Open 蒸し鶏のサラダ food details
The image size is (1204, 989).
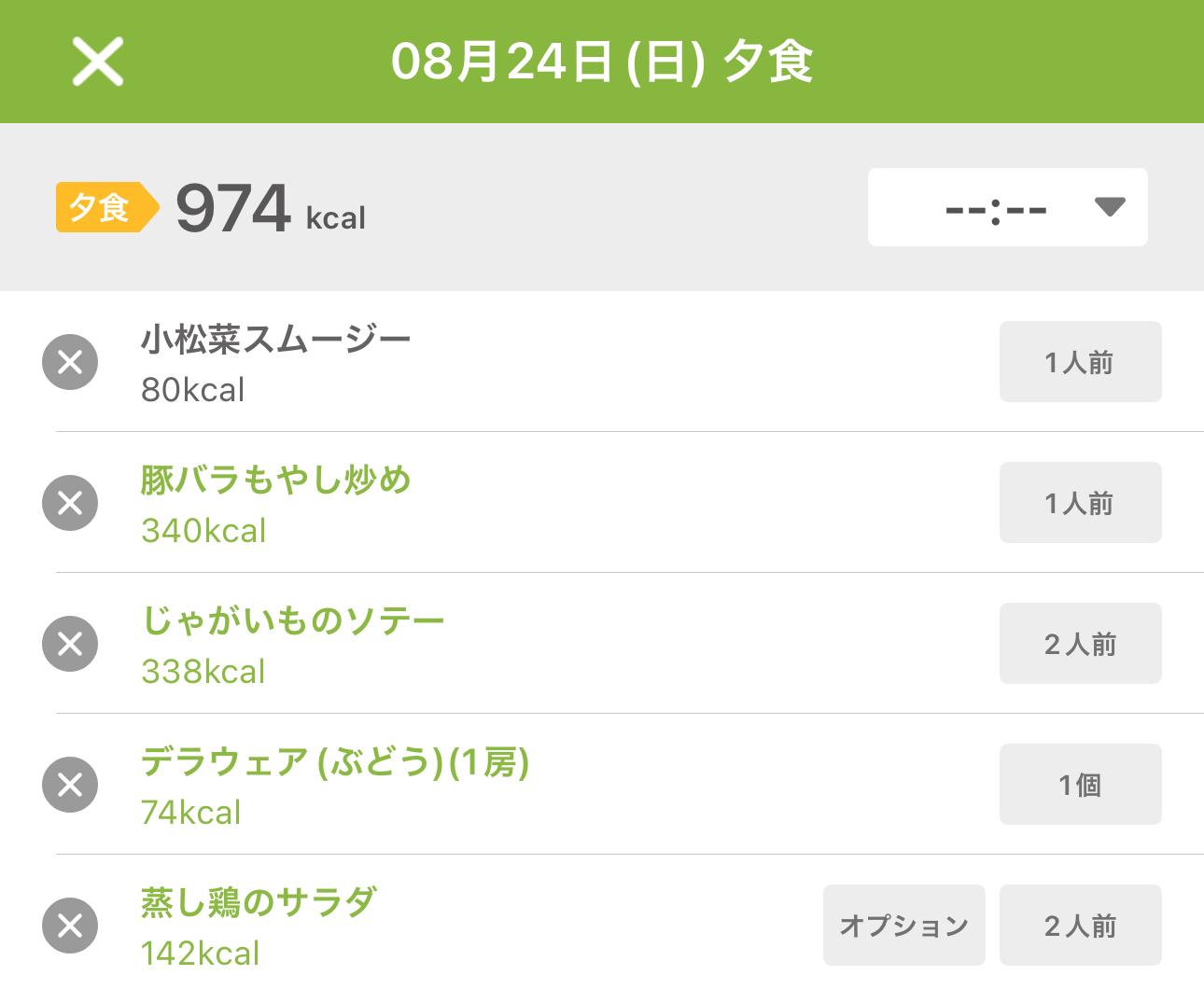(259, 903)
